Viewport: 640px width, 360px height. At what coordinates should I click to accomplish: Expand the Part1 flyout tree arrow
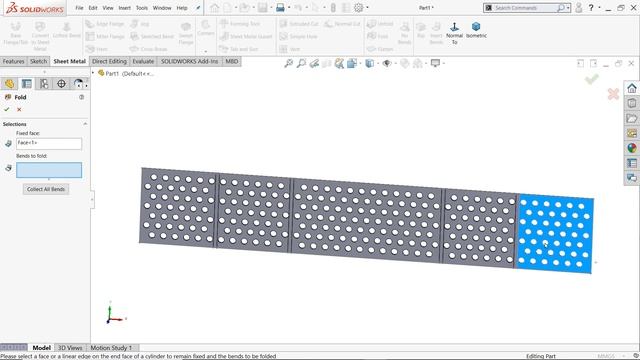pyautogui.click(x=93, y=73)
